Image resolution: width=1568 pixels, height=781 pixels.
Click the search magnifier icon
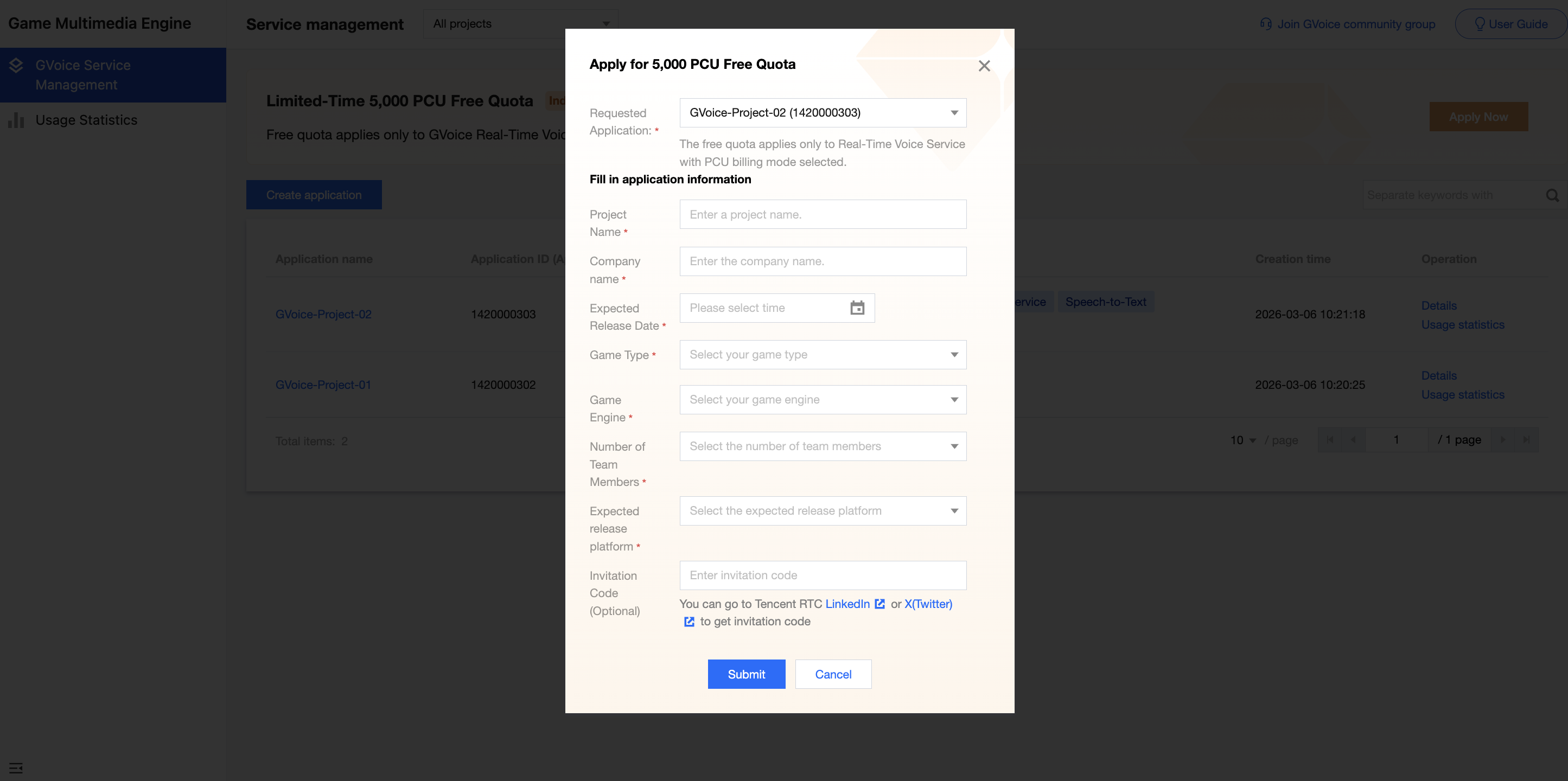point(1552,195)
